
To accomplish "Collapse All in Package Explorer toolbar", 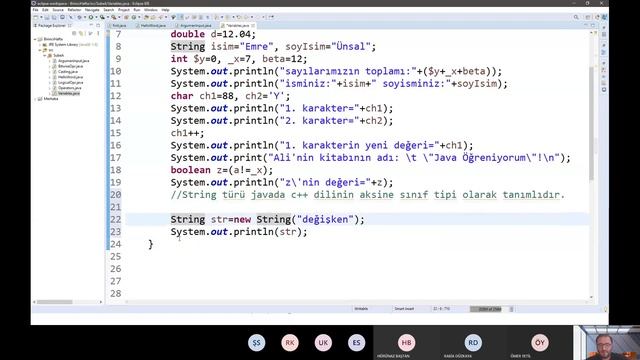I will click(74, 33).
